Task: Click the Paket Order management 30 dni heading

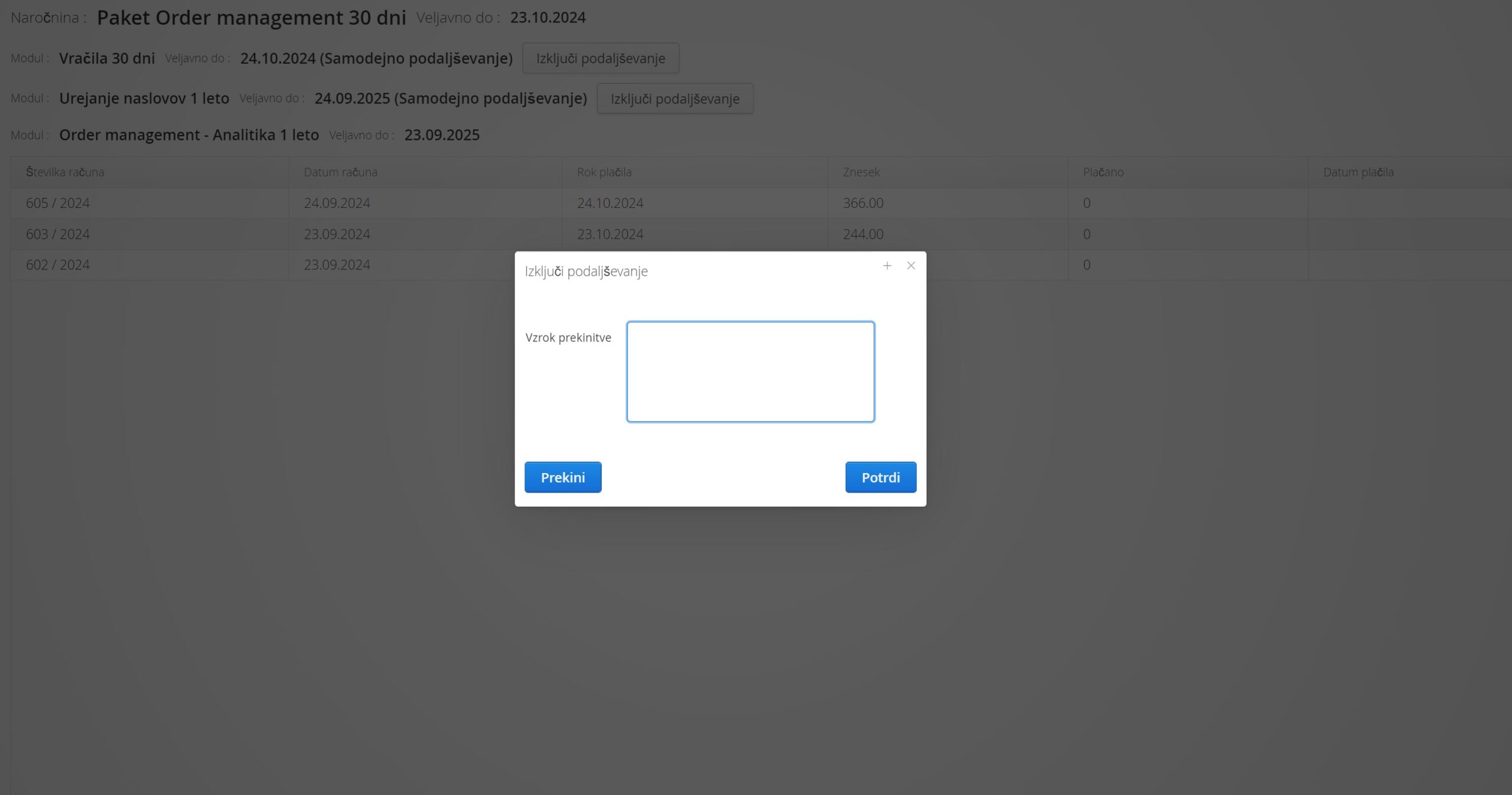Action: click(251, 18)
